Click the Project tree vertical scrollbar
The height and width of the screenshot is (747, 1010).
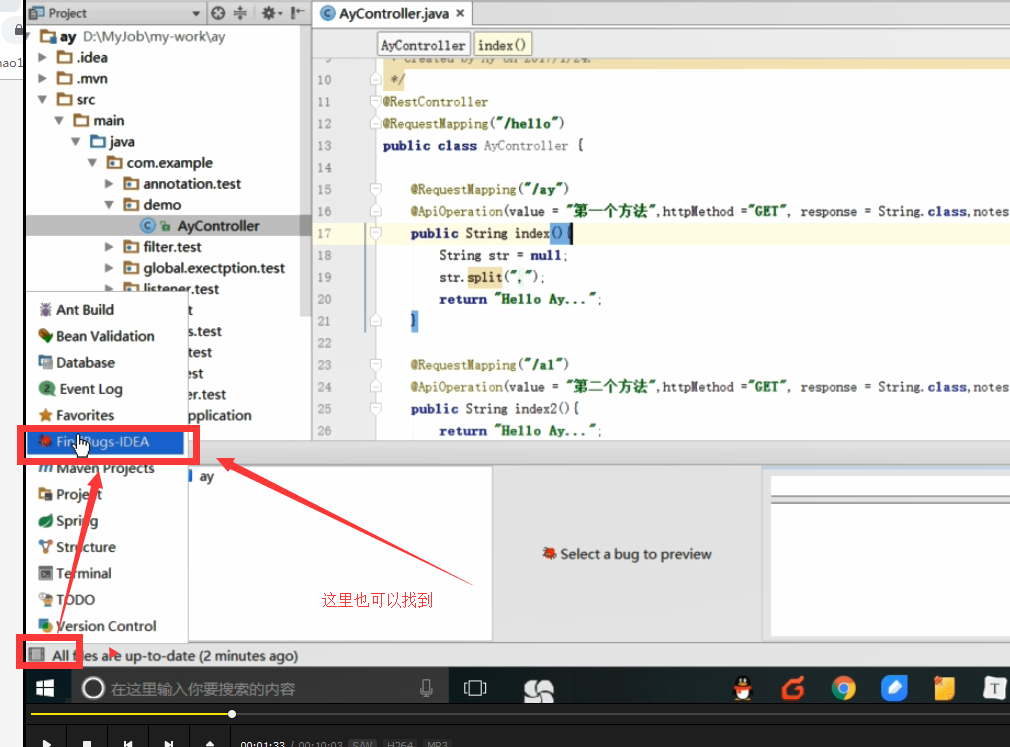click(x=305, y=171)
